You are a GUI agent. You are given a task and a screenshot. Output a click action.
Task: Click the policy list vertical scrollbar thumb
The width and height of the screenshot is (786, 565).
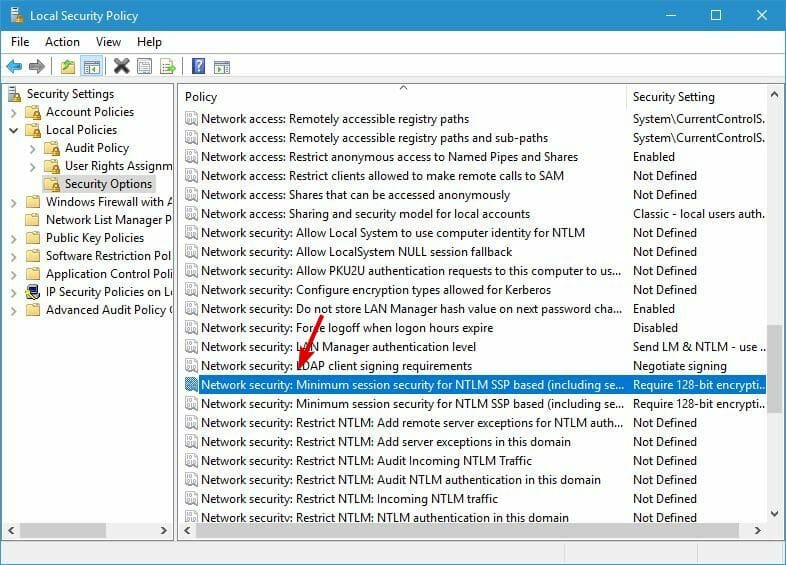pyautogui.click(x=774, y=368)
